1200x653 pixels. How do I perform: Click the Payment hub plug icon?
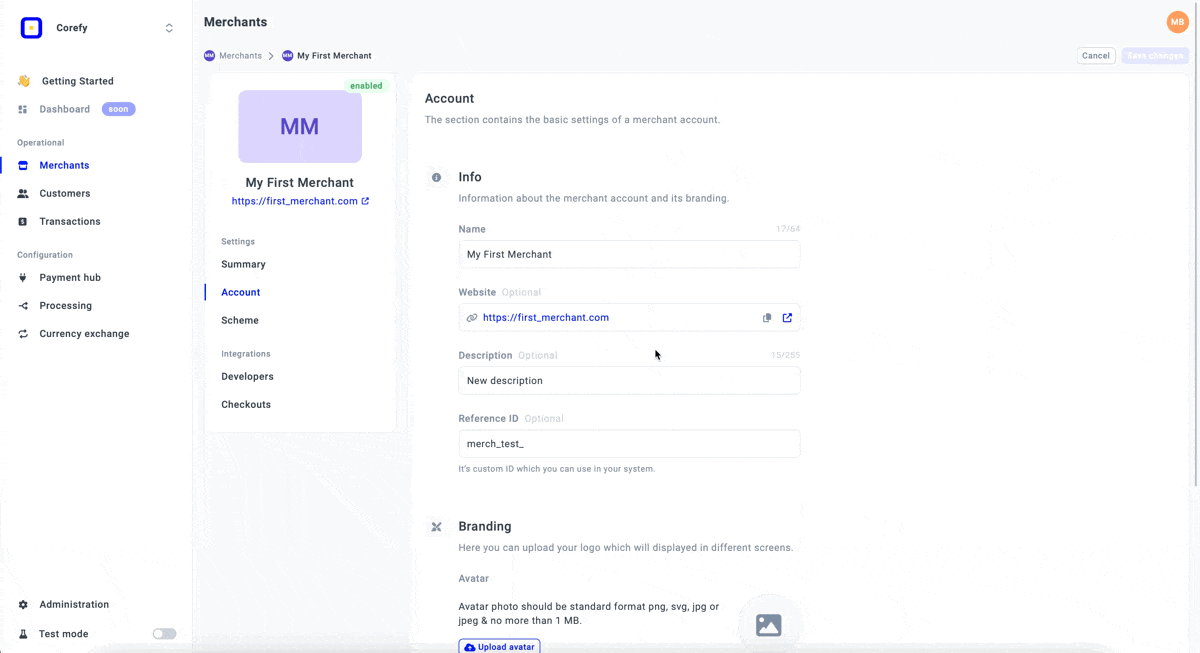click(23, 277)
